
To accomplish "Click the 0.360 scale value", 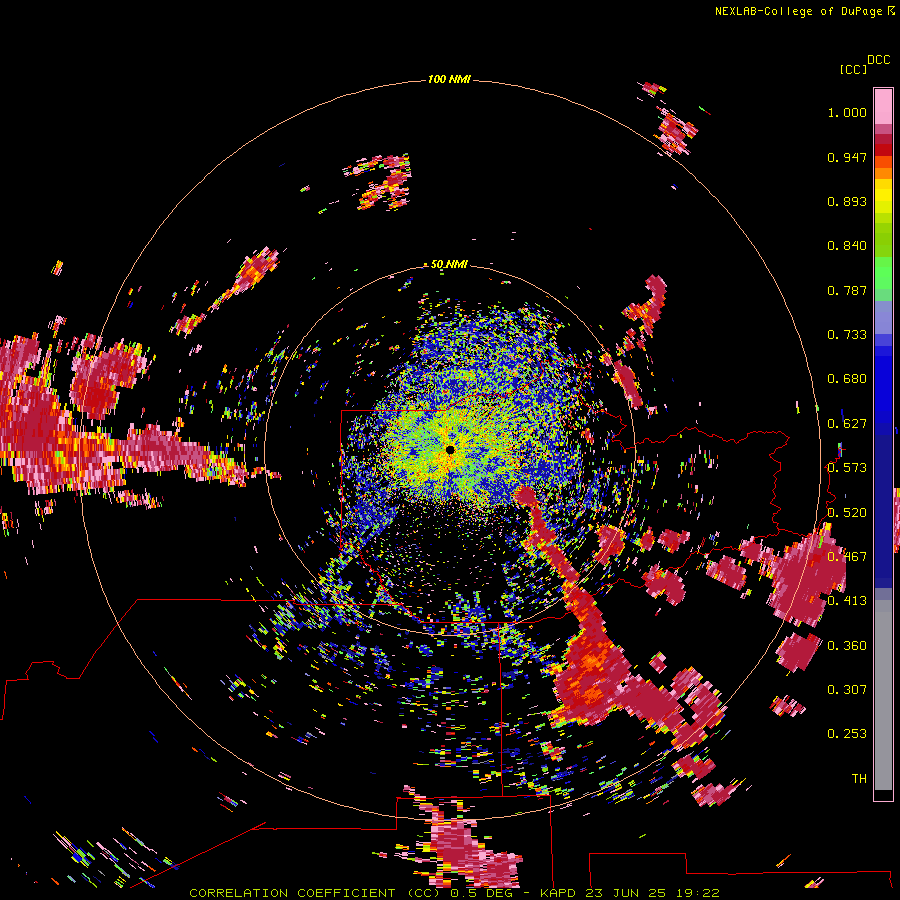I will [847, 646].
